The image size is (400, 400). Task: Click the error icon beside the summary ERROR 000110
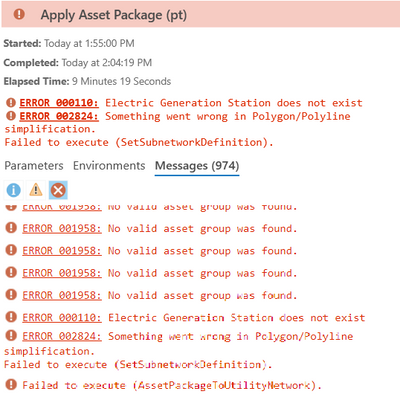[x=11, y=102]
